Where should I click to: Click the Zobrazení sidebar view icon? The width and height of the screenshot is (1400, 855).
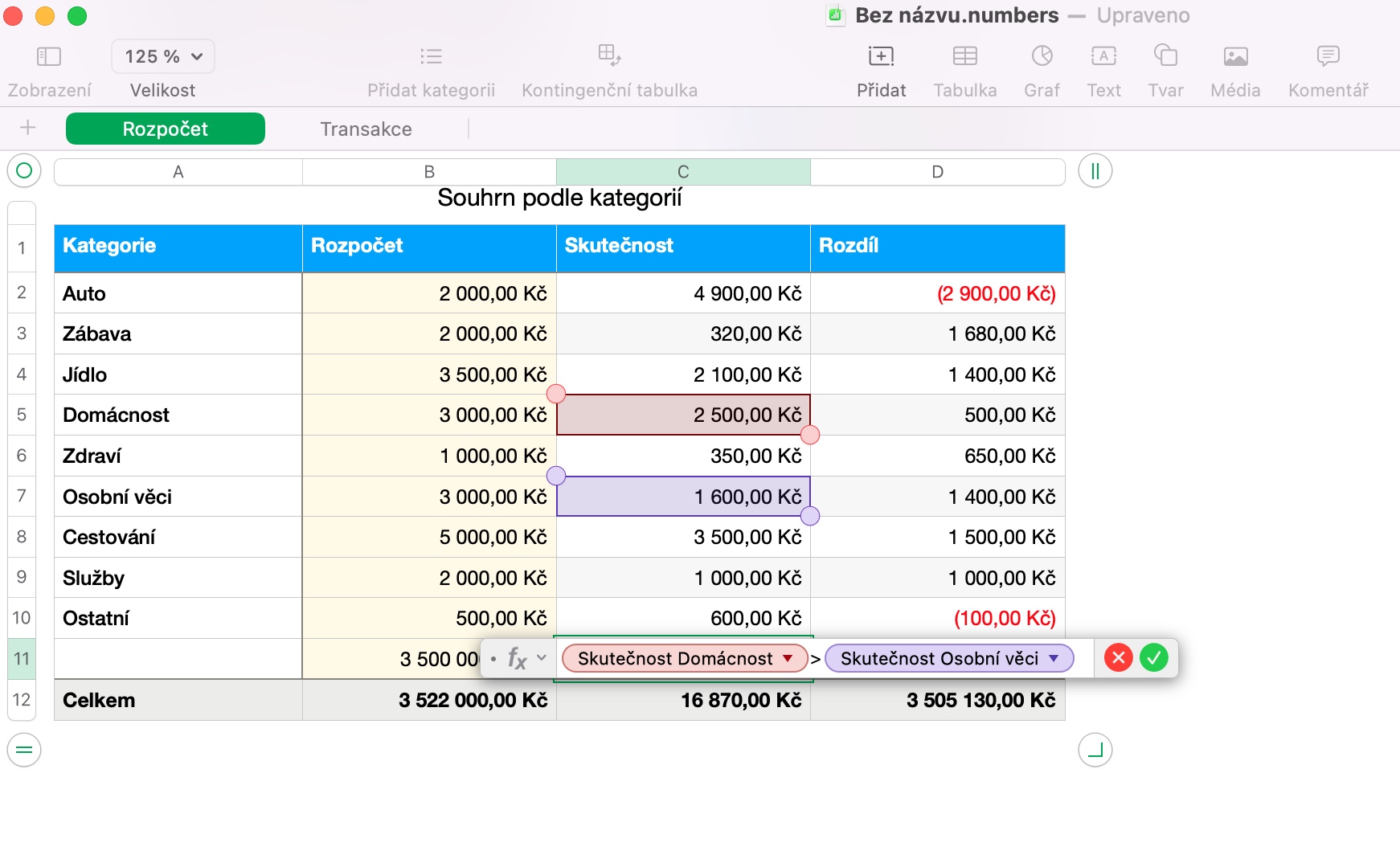[49, 56]
